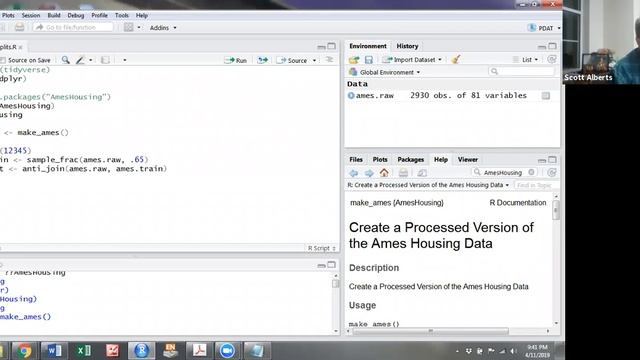Toggle the Source on Save checkbox
Viewport: 640px width, 360px height.
tap(3, 60)
